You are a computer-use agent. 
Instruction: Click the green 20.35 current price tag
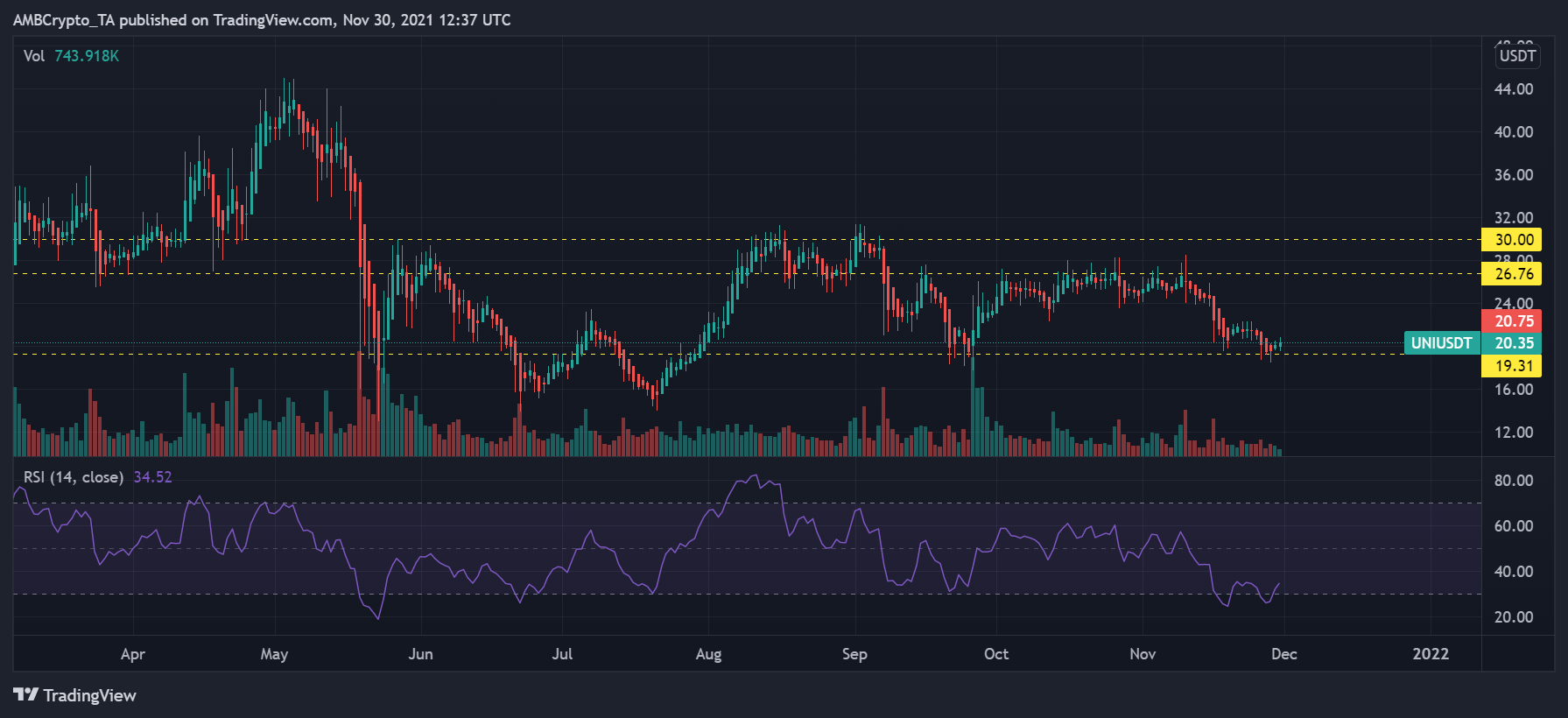click(1511, 343)
